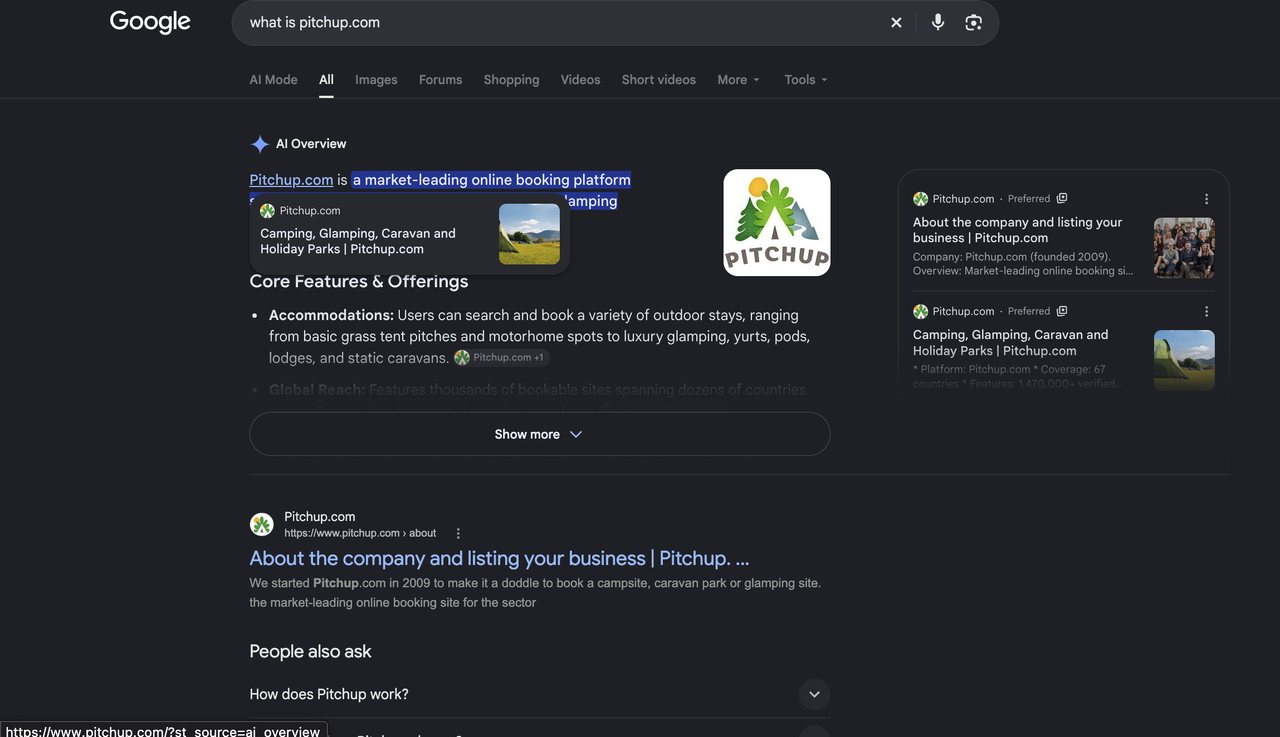Click inside the search box text
Image resolution: width=1280 pixels, height=737 pixels.
pos(315,22)
